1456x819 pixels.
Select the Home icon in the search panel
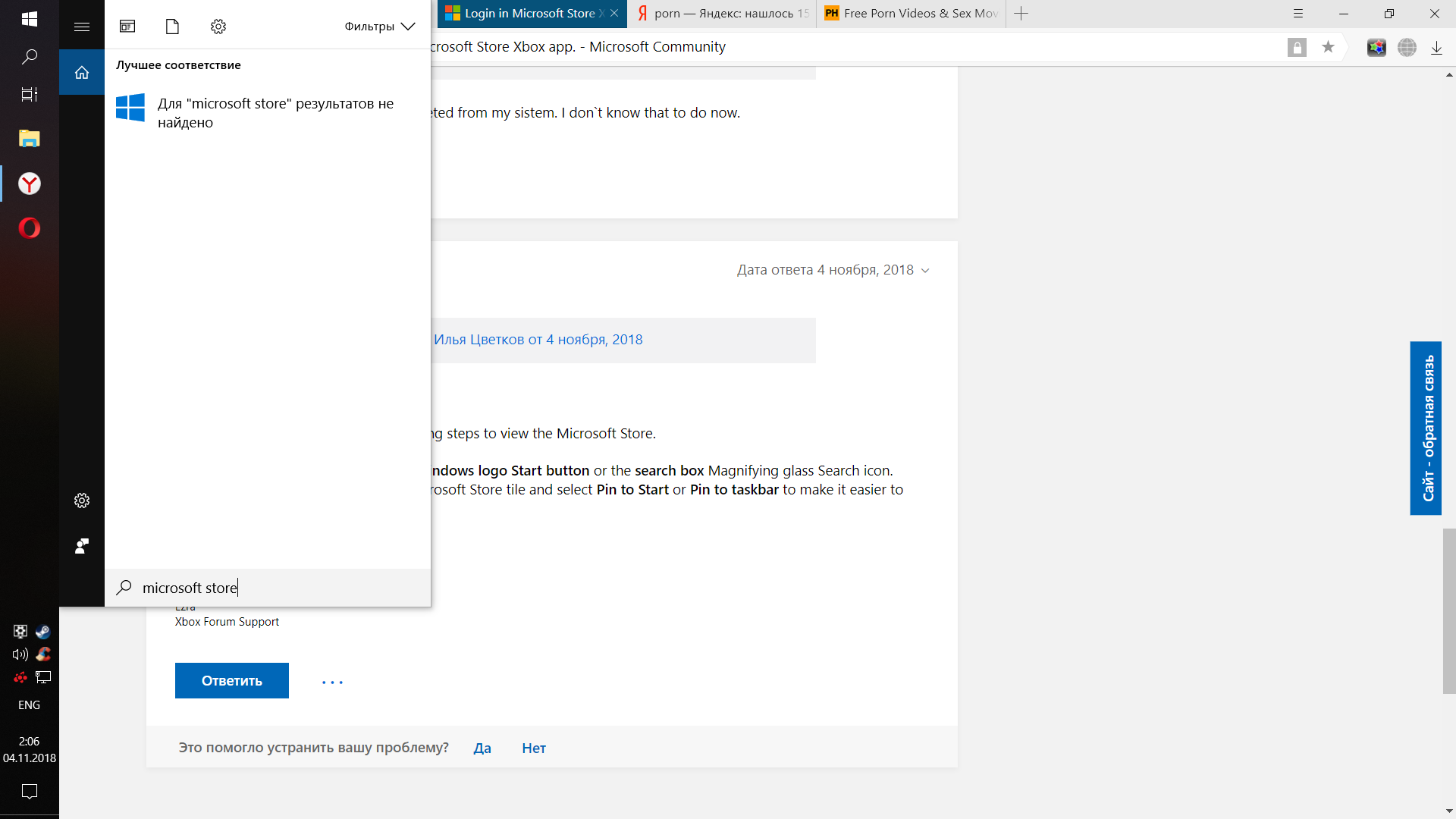[82, 73]
